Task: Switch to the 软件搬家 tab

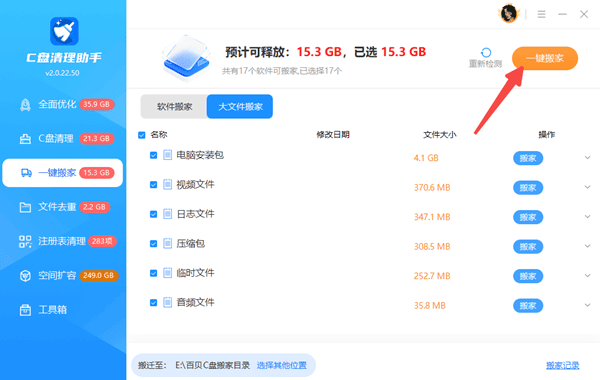Action: point(174,106)
